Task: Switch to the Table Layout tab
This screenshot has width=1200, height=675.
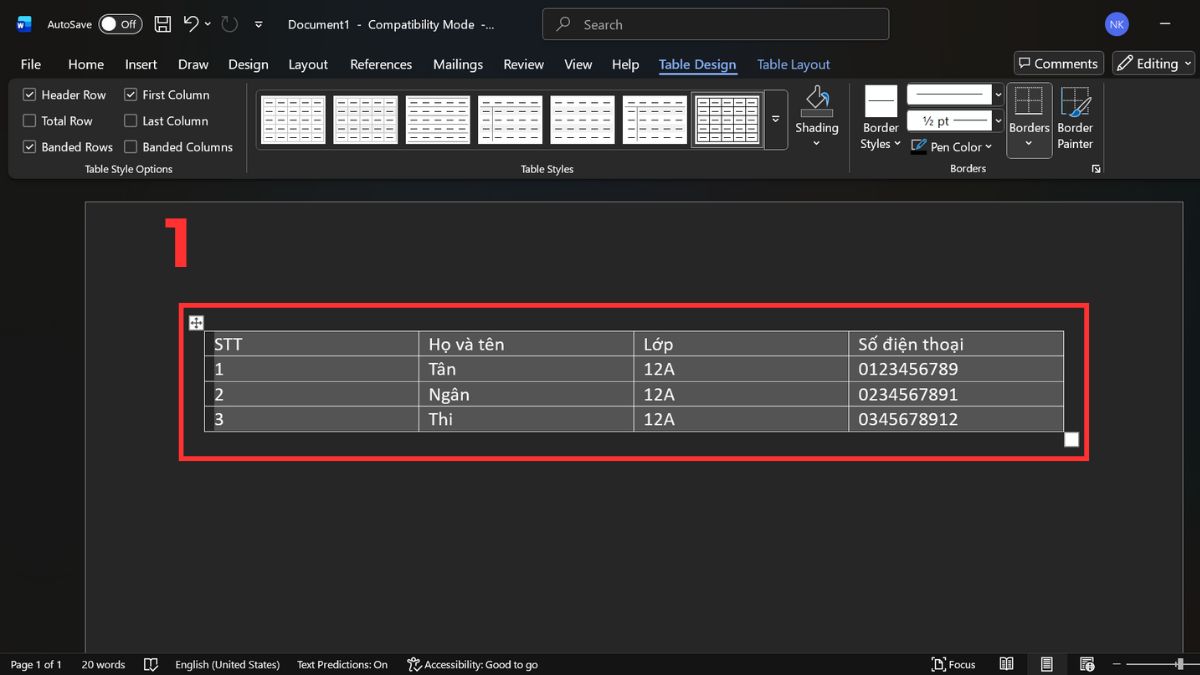Action: (793, 64)
